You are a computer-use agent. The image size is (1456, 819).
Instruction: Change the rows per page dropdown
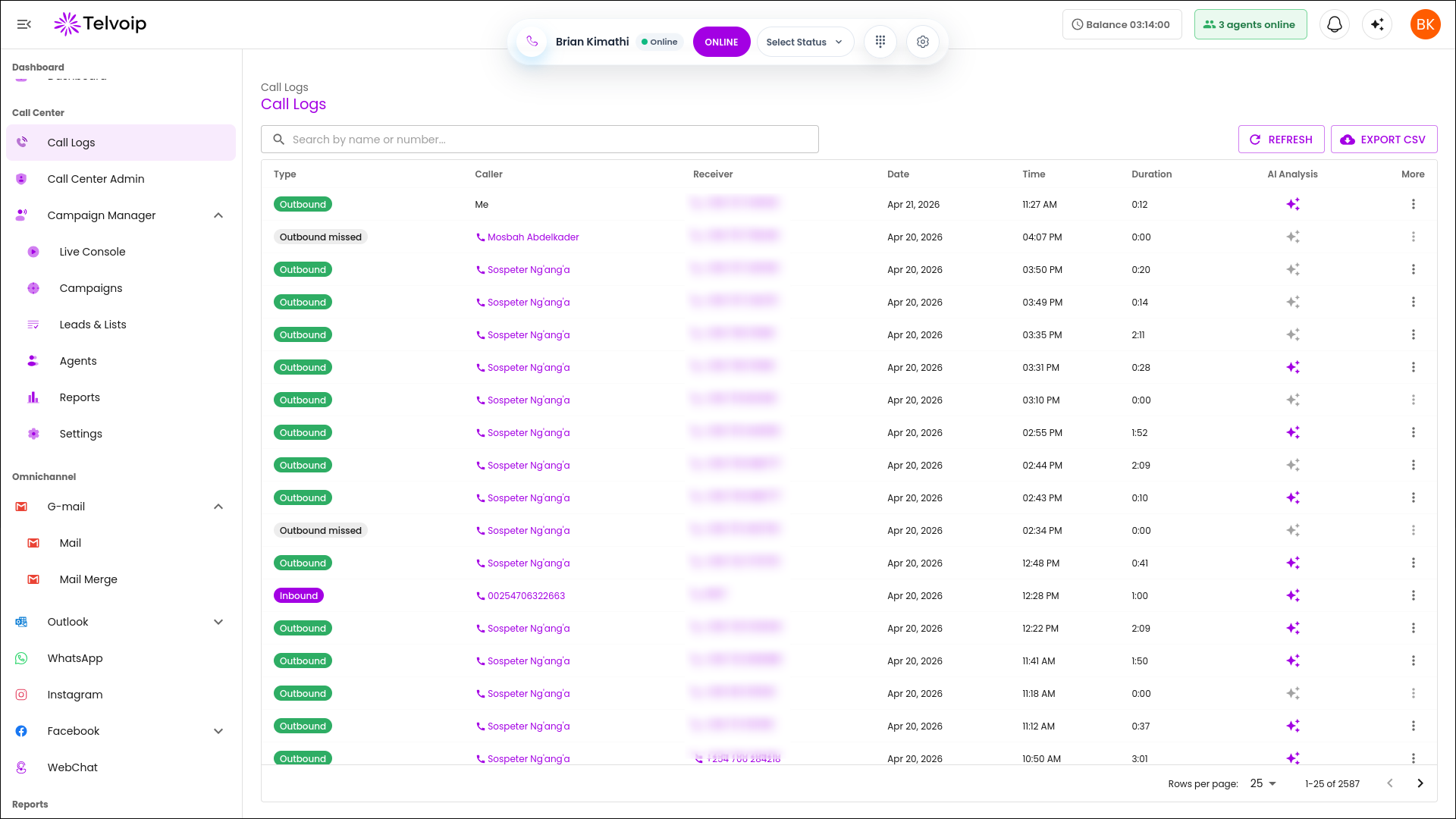coord(1263,783)
